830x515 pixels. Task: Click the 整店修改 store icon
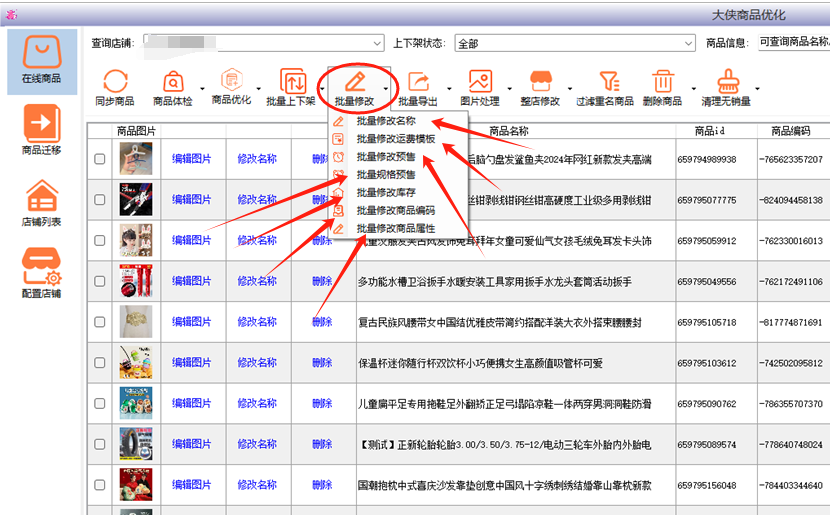point(540,82)
